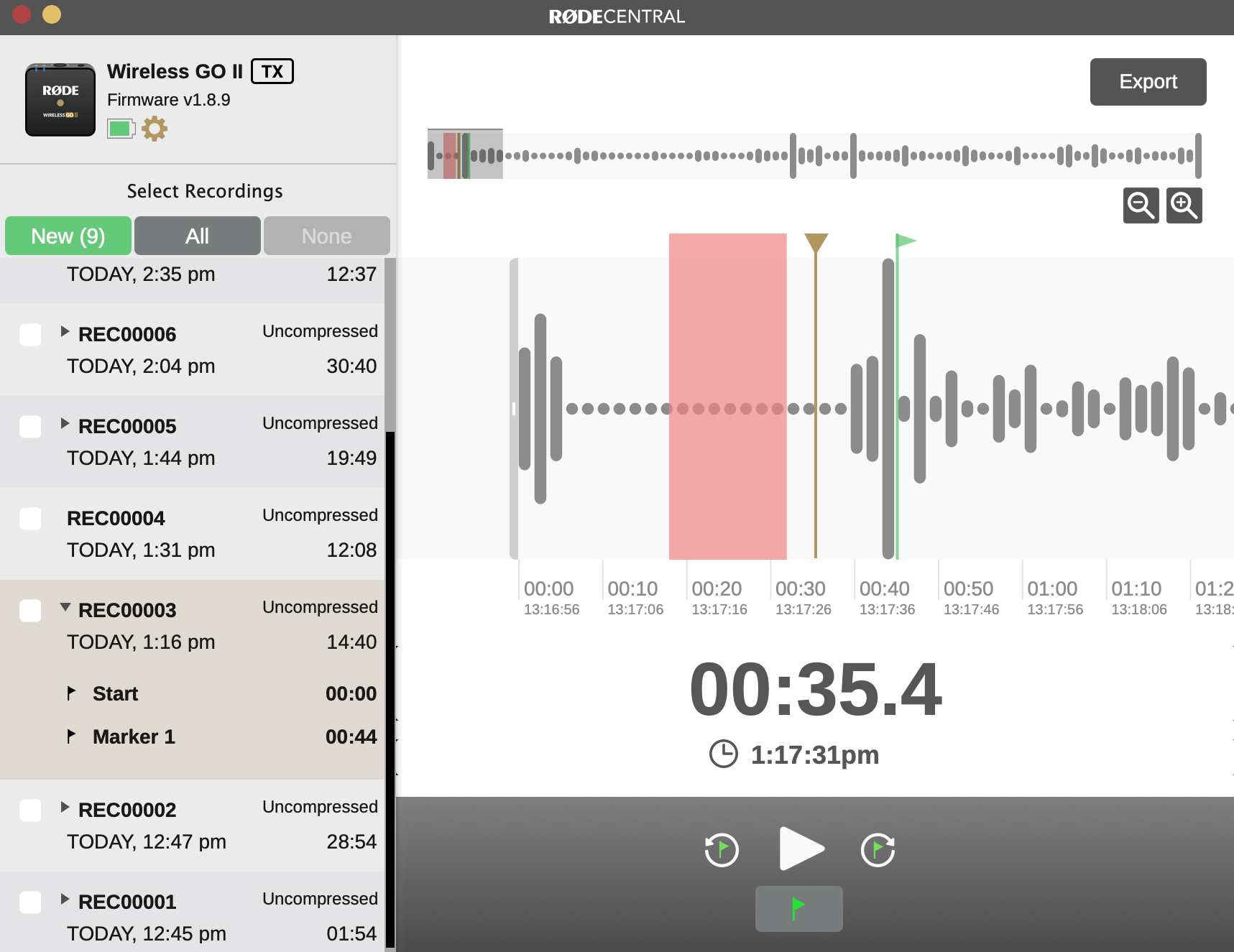Check the REC00002 checkbox
This screenshot has height=952, width=1234.
click(30, 810)
